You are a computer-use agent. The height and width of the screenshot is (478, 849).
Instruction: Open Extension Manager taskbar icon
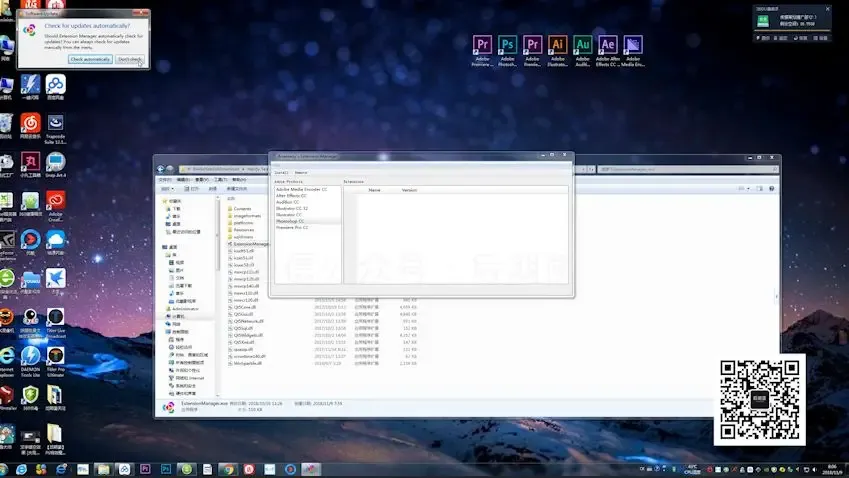click(311, 469)
